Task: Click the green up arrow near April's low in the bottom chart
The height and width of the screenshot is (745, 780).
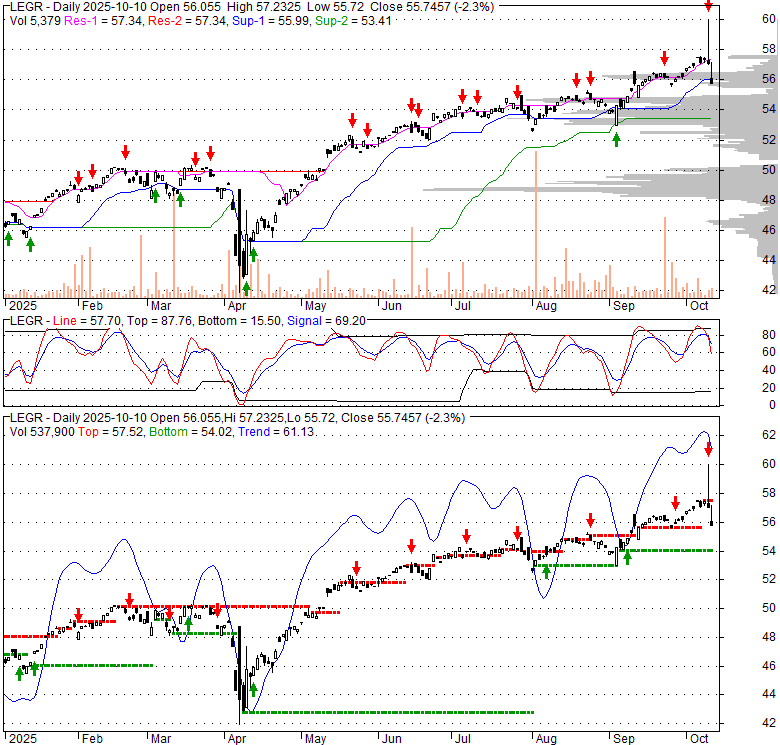Action: tap(253, 688)
